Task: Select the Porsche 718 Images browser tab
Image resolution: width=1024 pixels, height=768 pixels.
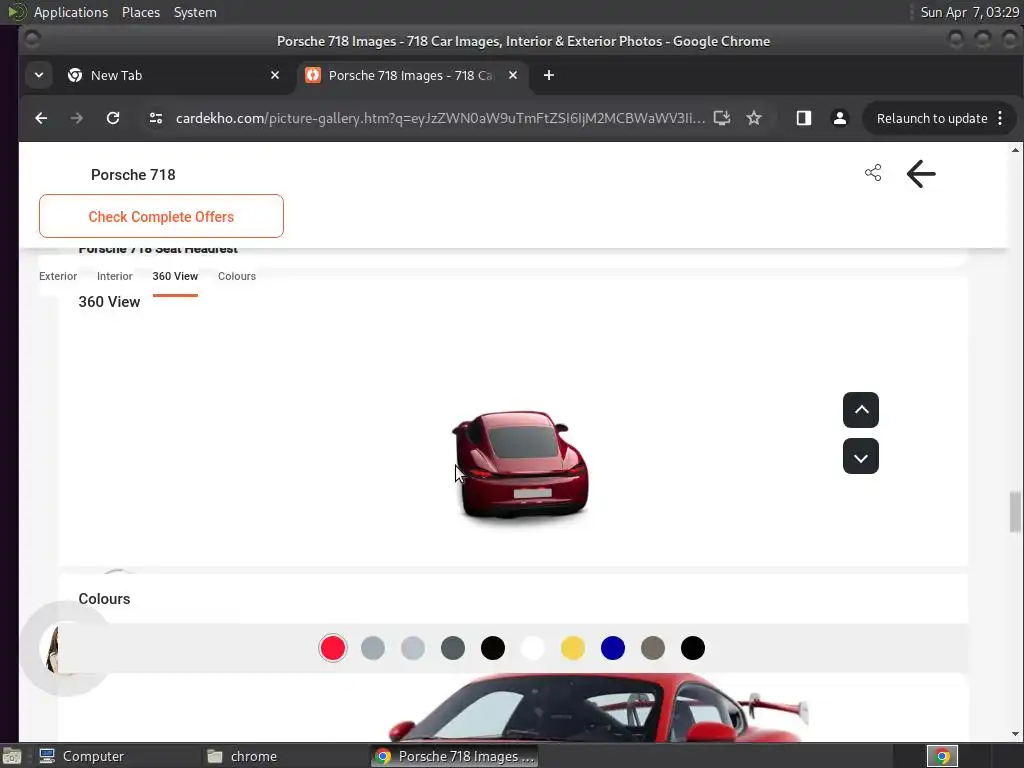Action: coord(411,75)
